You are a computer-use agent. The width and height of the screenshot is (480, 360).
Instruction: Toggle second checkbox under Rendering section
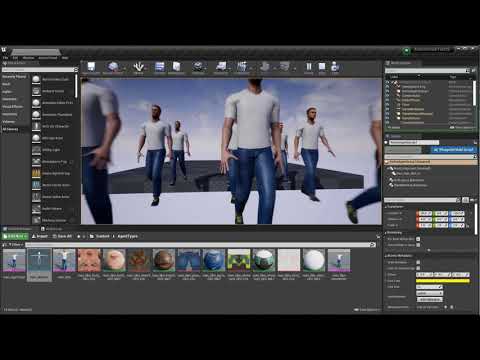(418, 245)
